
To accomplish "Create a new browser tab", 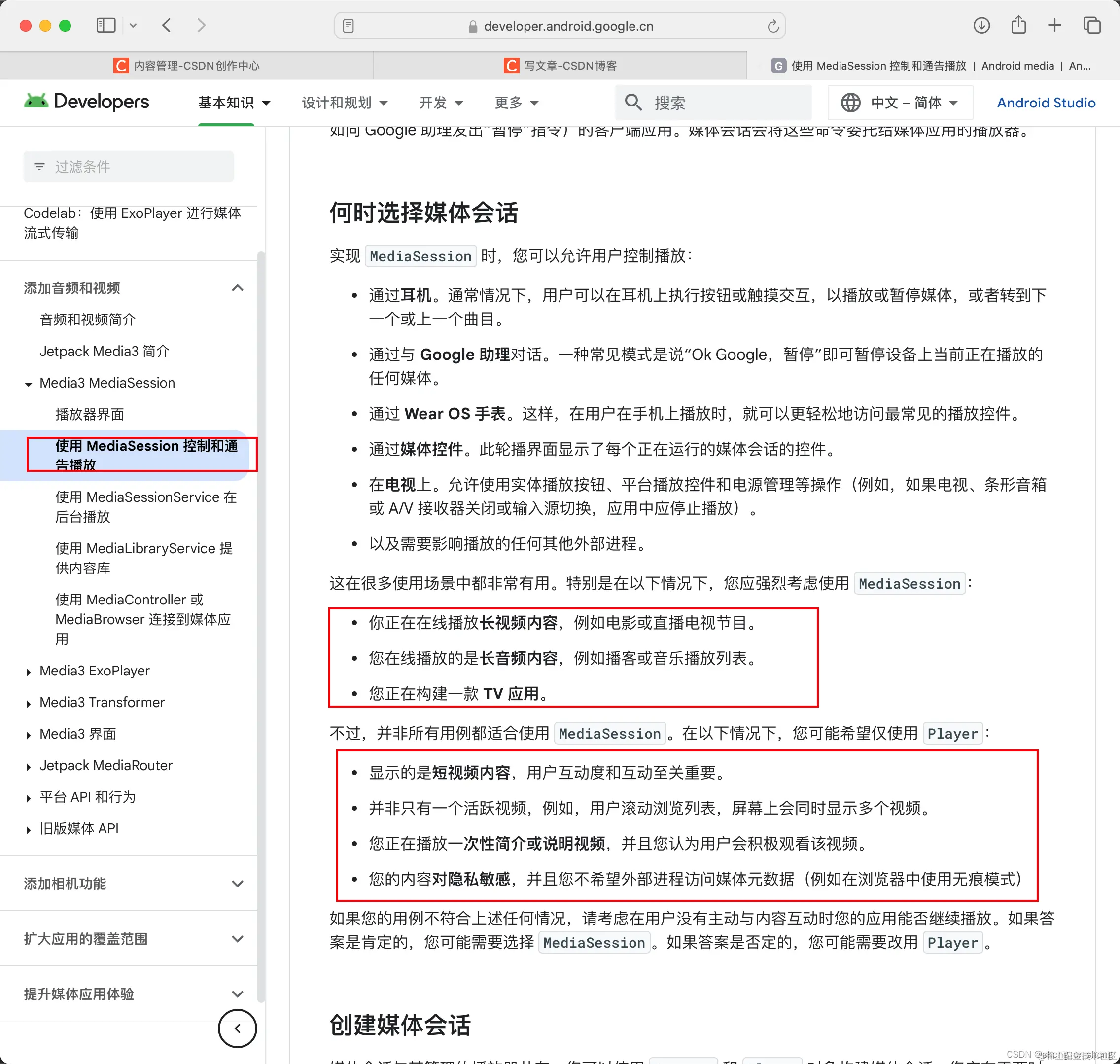I will [x=1055, y=25].
